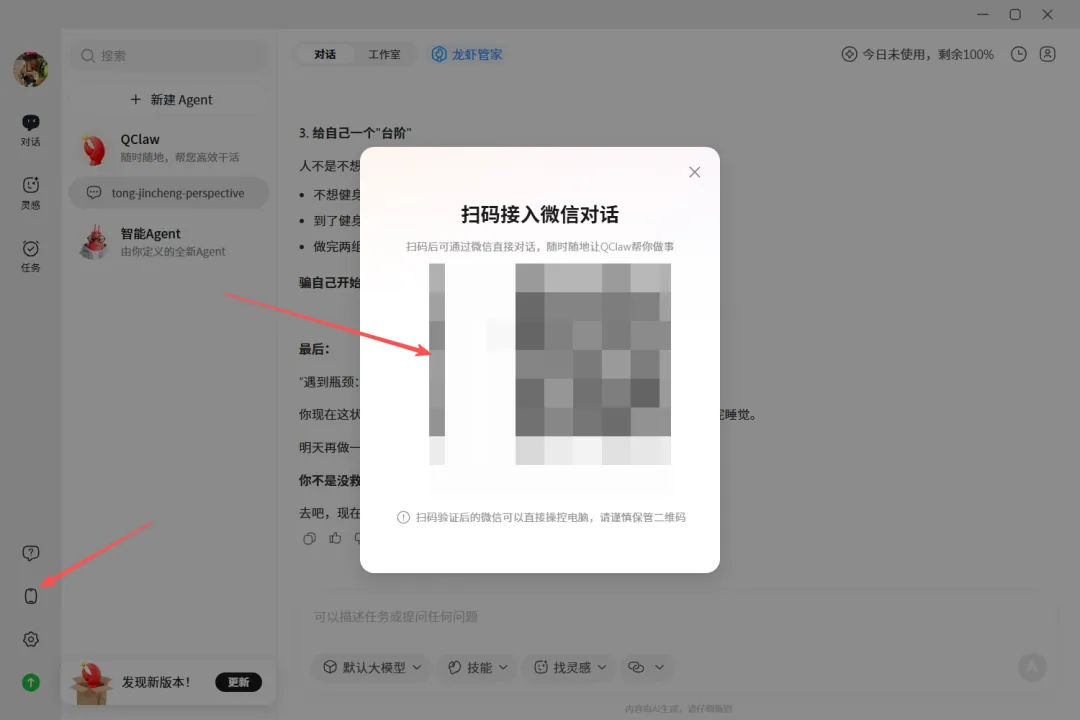The width and height of the screenshot is (1080, 720).
Task: Click 新建 Agent button
Action: (x=169, y=100)
